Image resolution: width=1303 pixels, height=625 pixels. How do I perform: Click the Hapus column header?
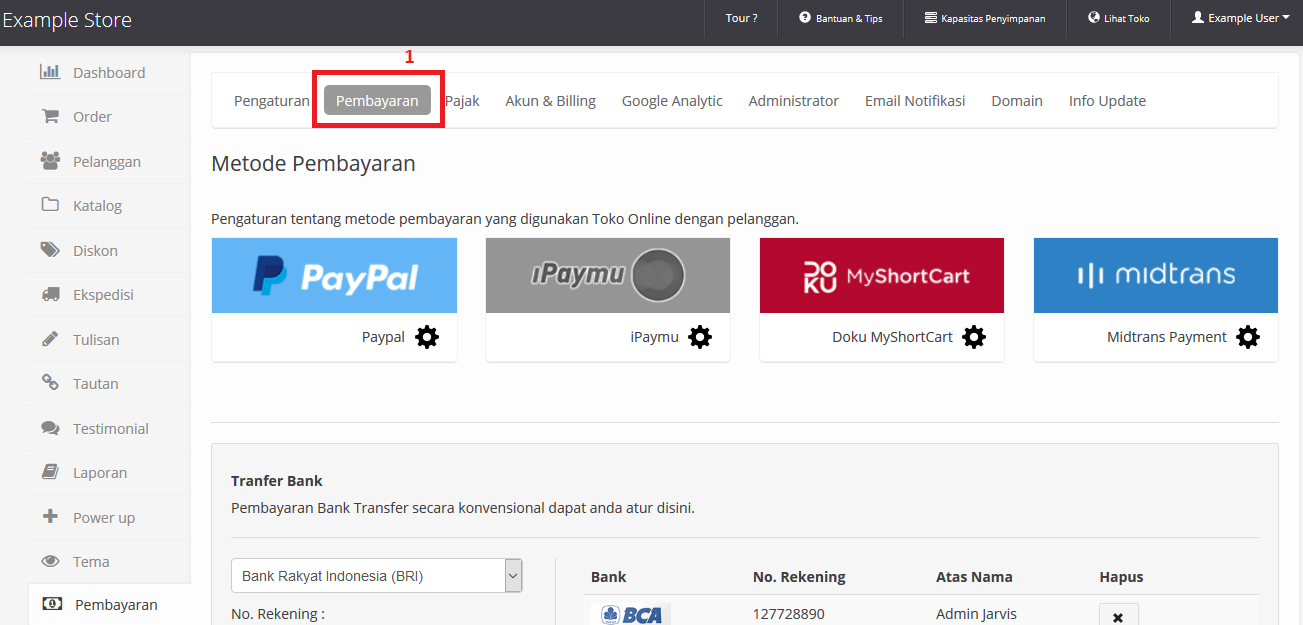(1121, 577)
